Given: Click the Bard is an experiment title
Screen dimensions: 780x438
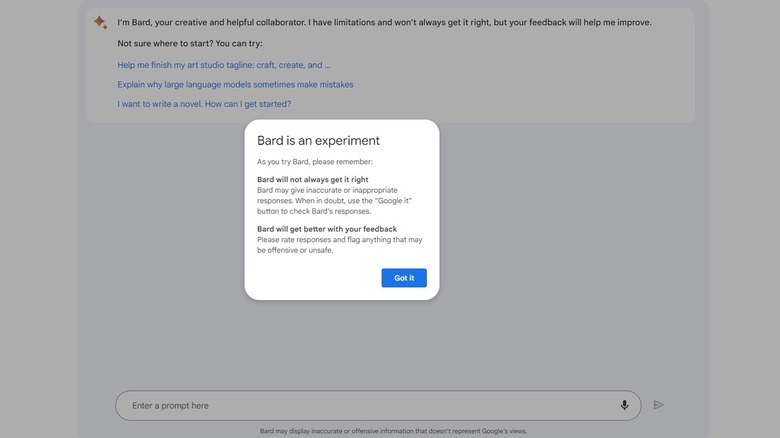Looking at the screenshot, I should point(318,141).
